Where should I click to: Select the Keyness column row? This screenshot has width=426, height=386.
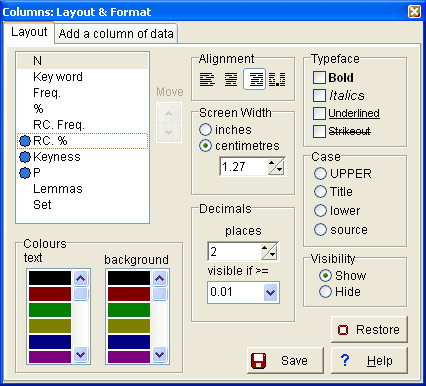[82, 157]
